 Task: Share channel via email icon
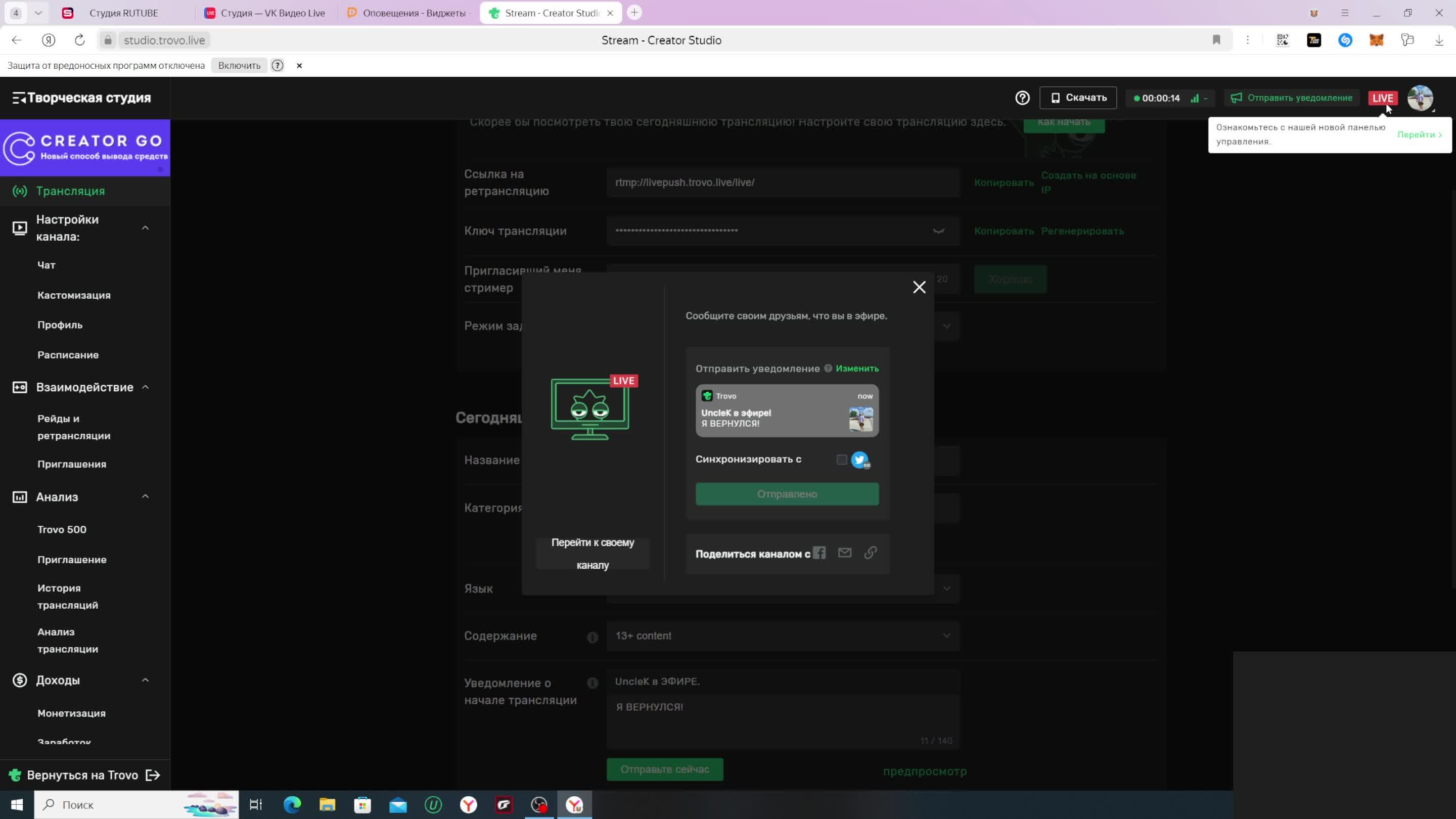point(844,553)
